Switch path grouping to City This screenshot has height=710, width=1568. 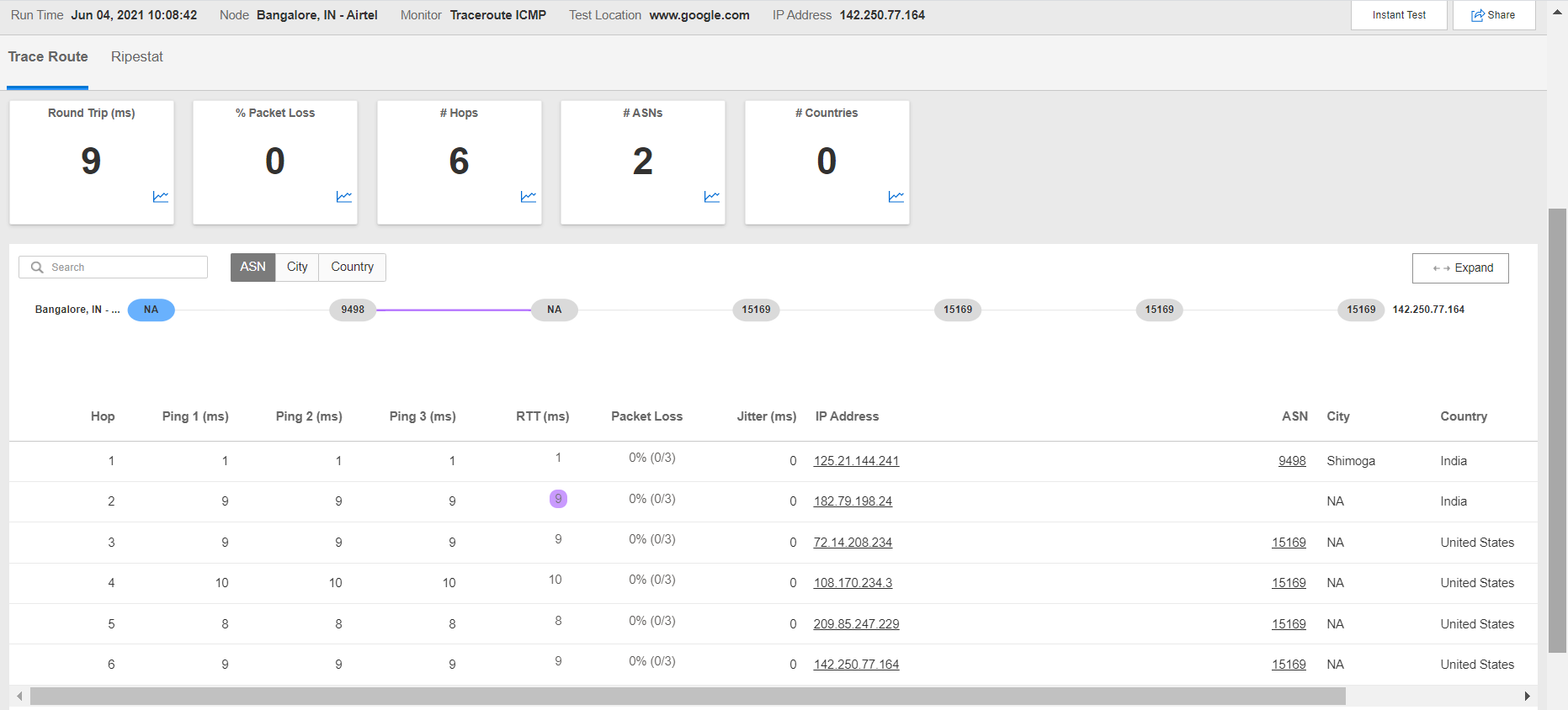[297, 267]
